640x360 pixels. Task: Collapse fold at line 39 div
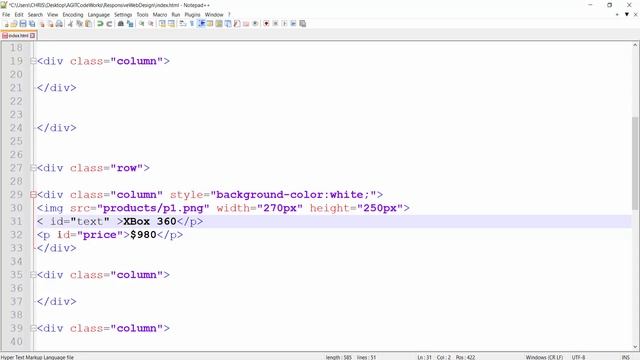[33, 328]
